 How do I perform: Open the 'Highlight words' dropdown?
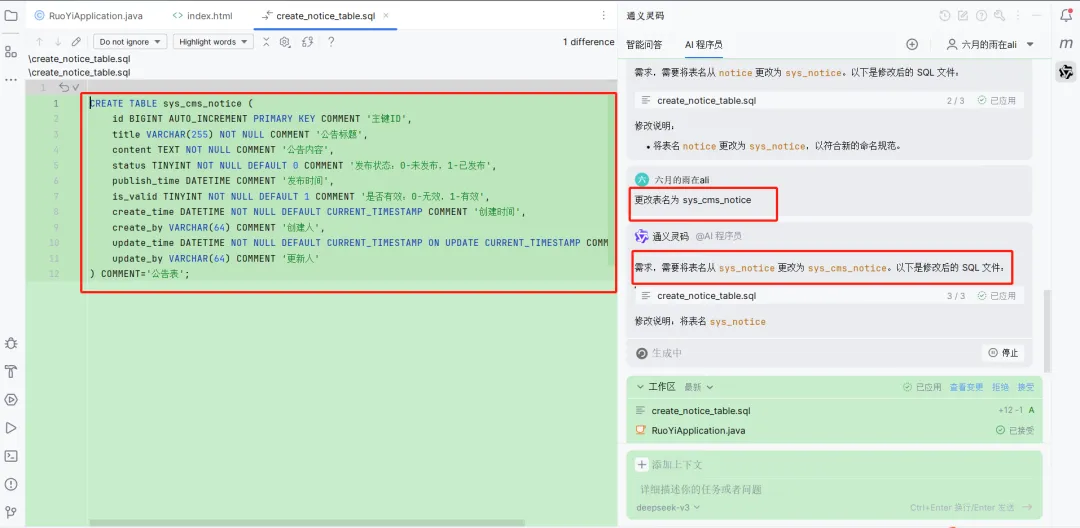coord(213,42)
